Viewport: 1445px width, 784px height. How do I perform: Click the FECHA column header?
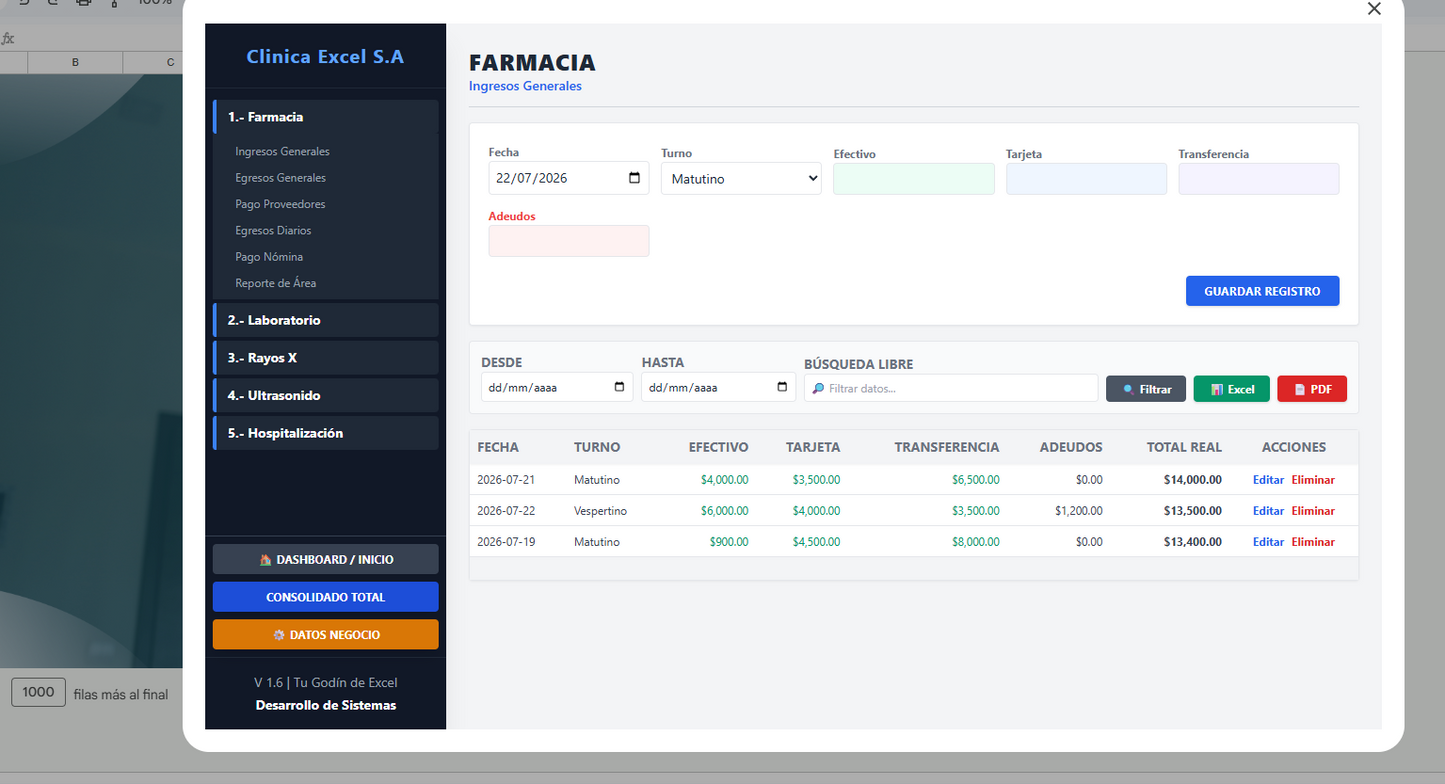pos(498,447)
